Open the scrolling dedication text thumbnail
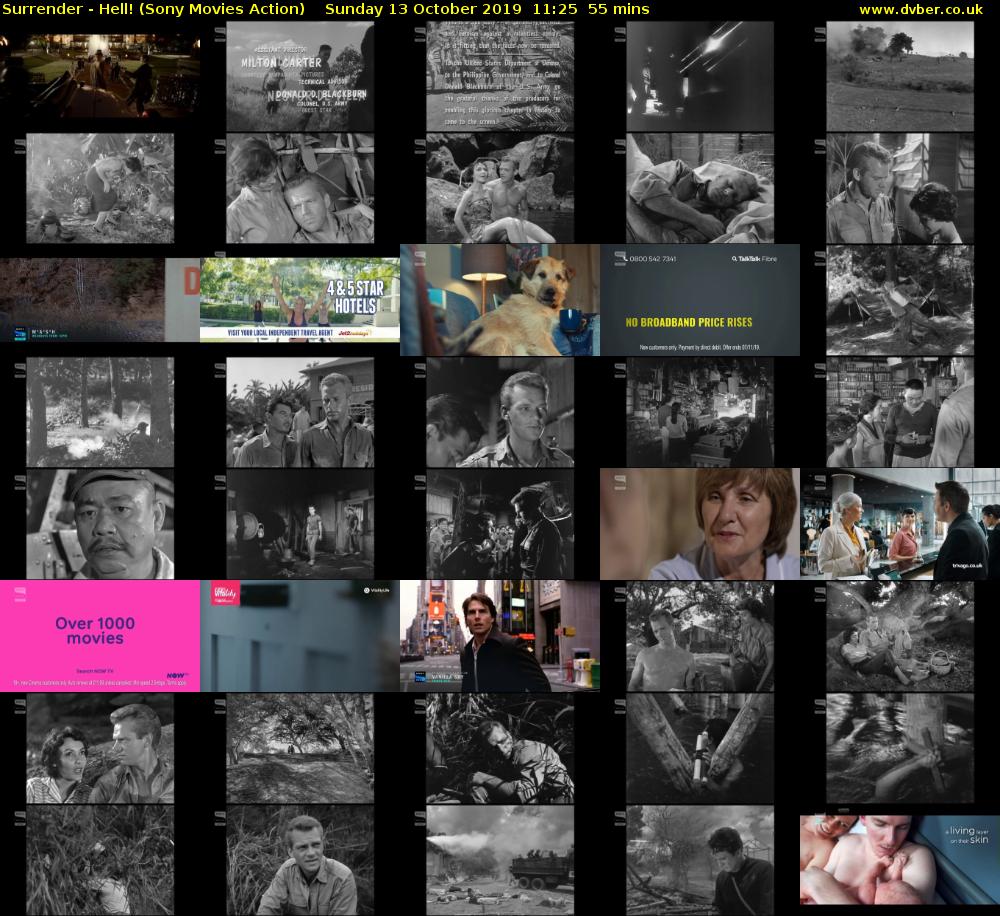This screenshot has height=916, width=1000. point(500,77)
